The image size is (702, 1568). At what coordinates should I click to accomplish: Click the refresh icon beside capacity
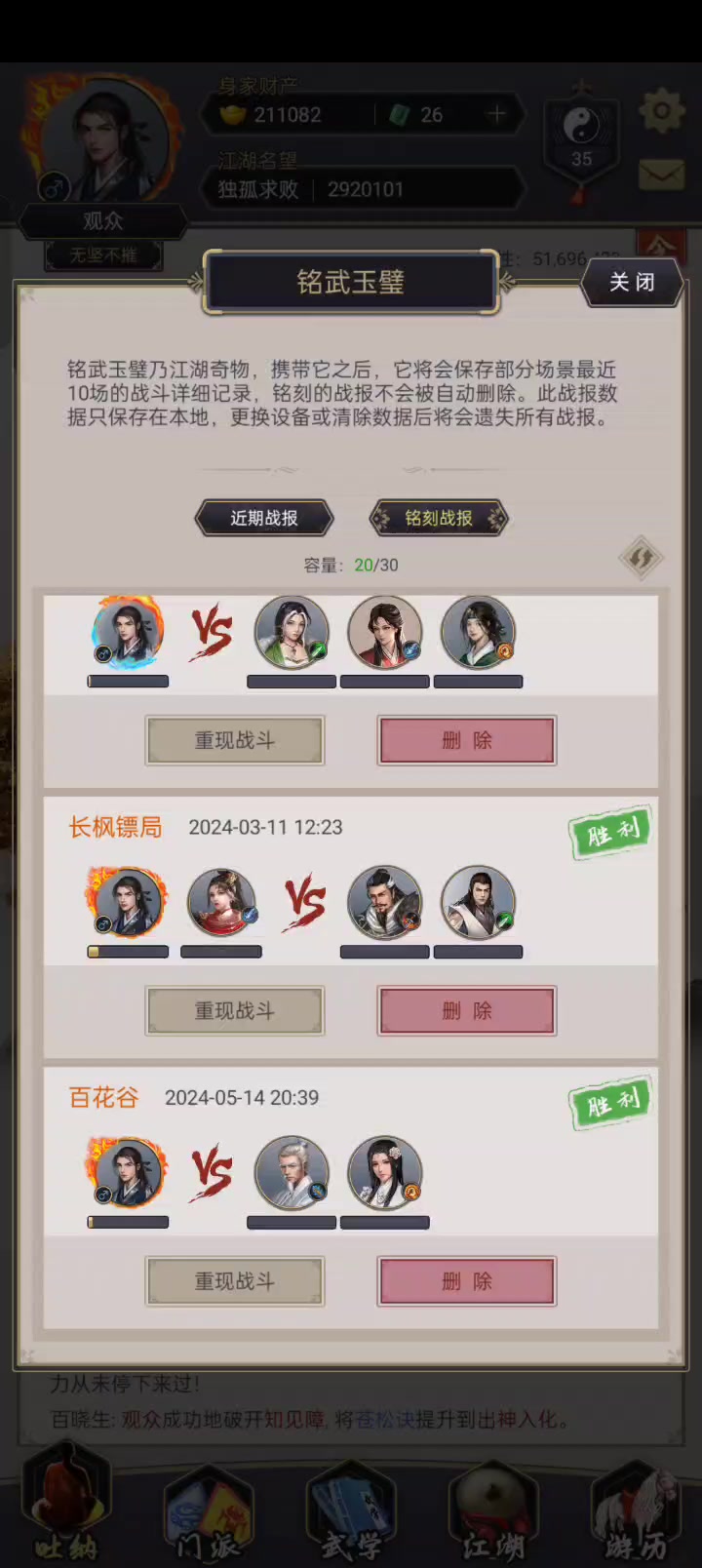point(641,559)
